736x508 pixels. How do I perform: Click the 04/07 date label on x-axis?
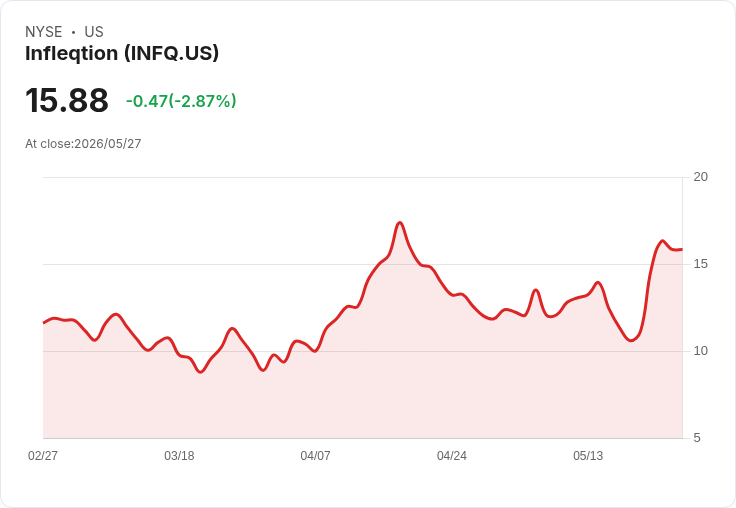coord(315,456)
